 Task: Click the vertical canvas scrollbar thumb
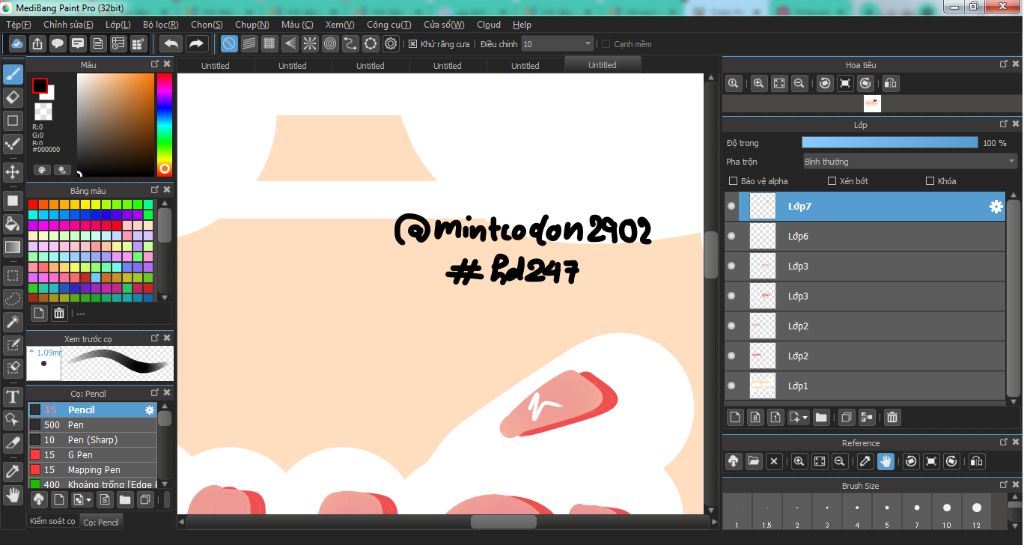click(x=711, y=255)
